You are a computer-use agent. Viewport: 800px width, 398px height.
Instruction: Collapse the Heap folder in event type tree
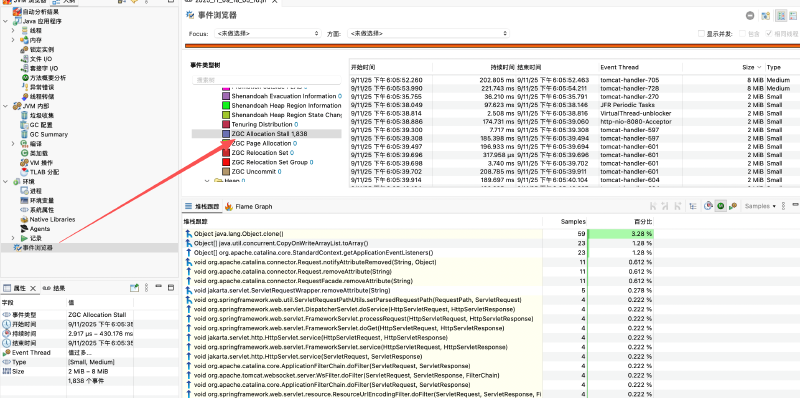point(207,181)
